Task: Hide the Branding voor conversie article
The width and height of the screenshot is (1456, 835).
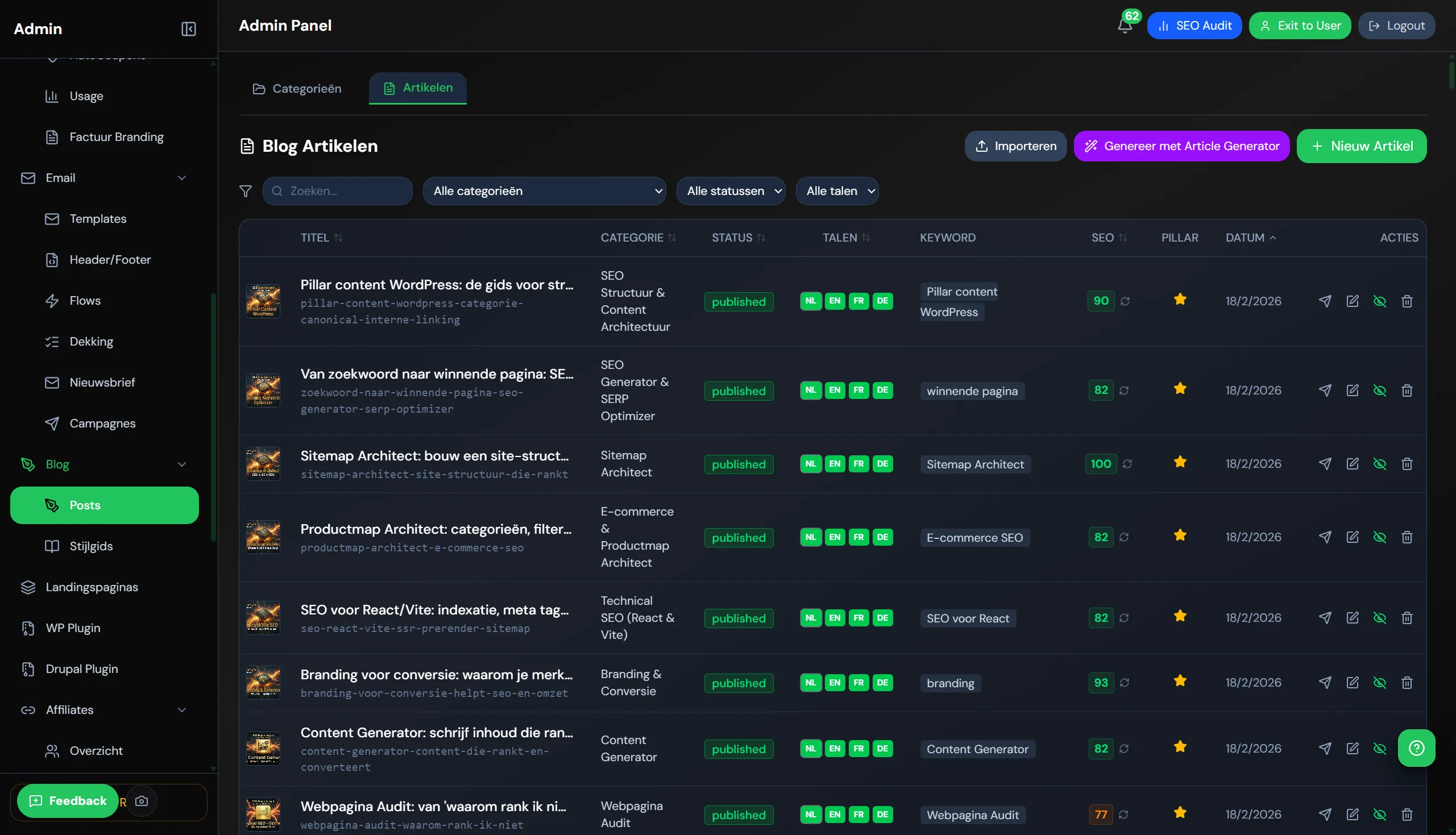Action: point(1380,683)
